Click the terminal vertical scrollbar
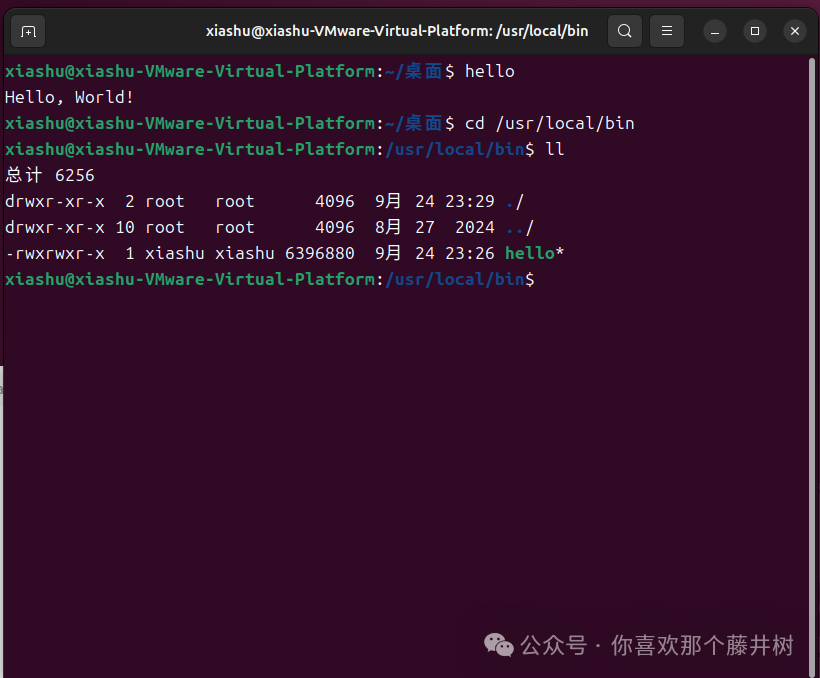Image resolution: width=820 pixels, height=678 pixels. point(812,366)
